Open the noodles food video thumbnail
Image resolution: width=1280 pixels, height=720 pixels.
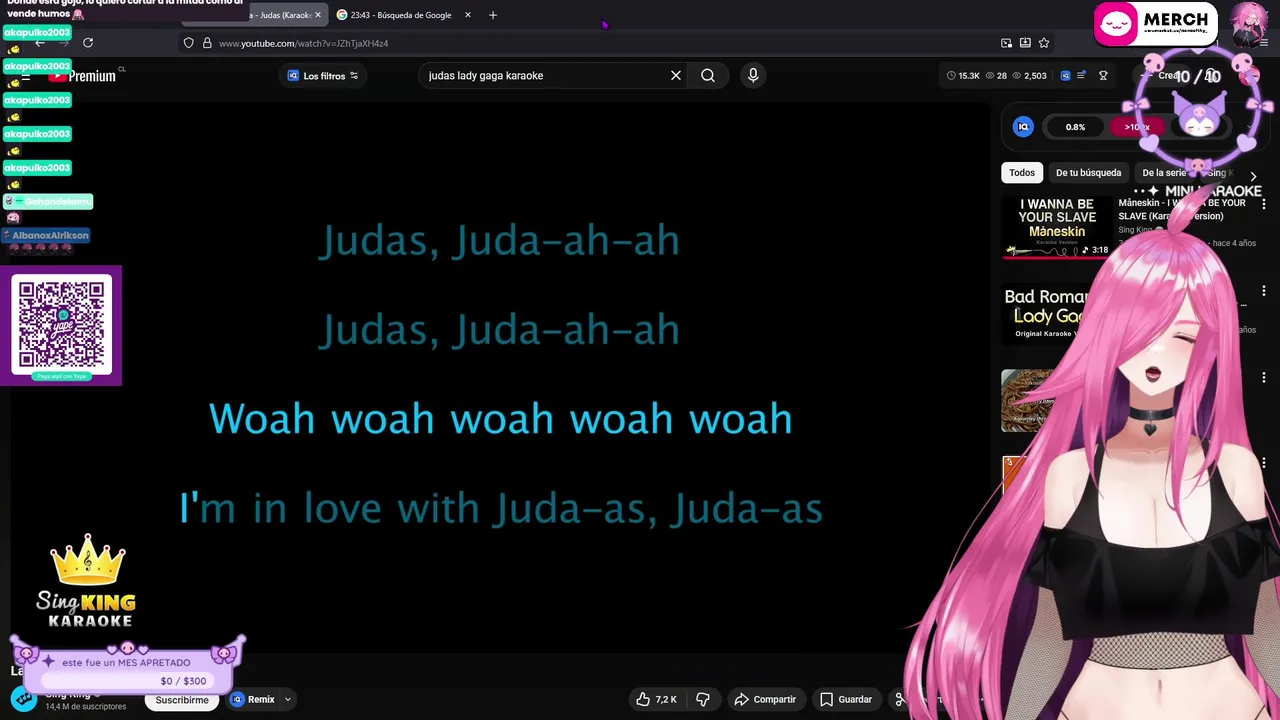1030,401
